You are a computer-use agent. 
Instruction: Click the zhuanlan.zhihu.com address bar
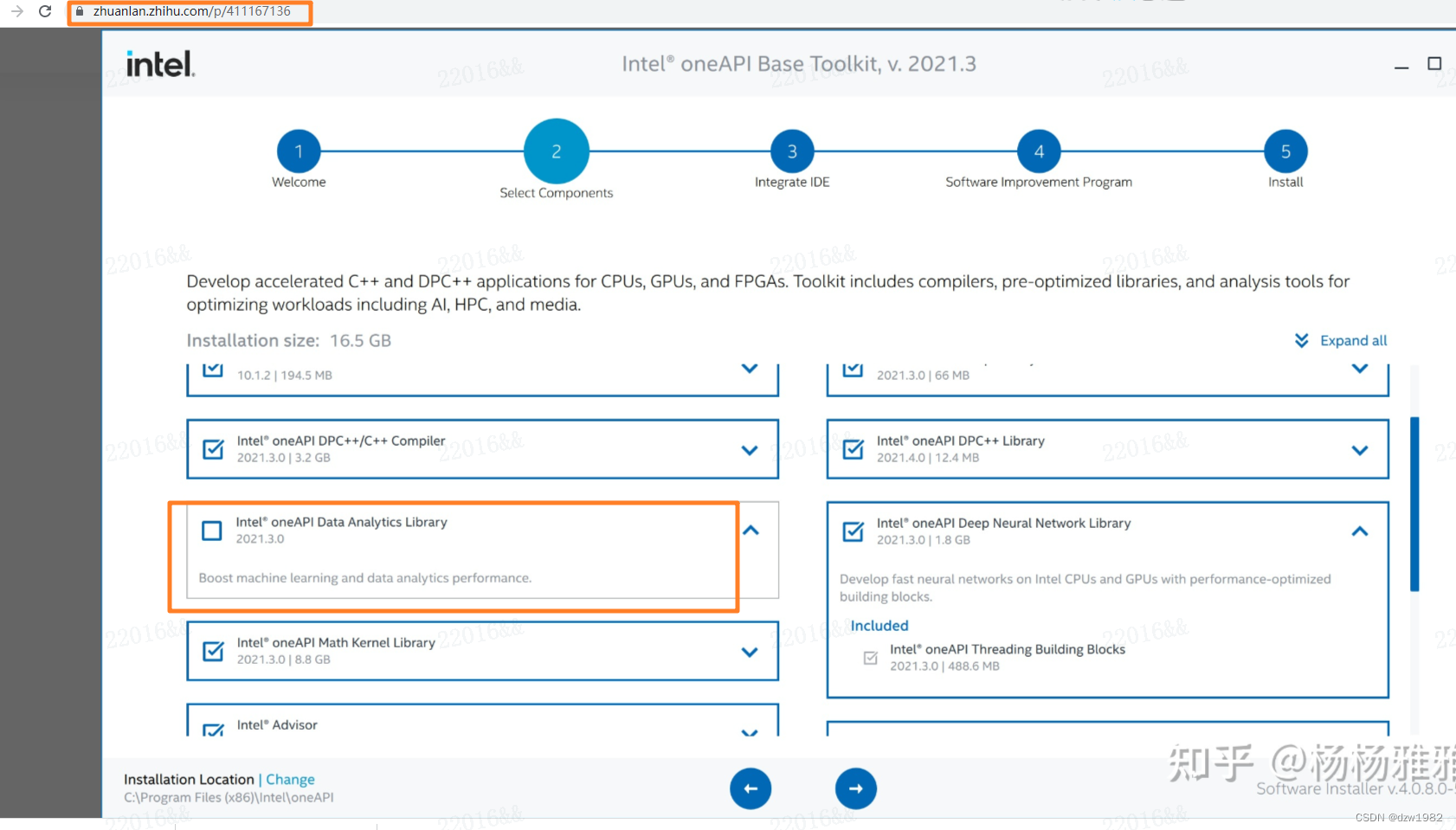pos(190,12)
